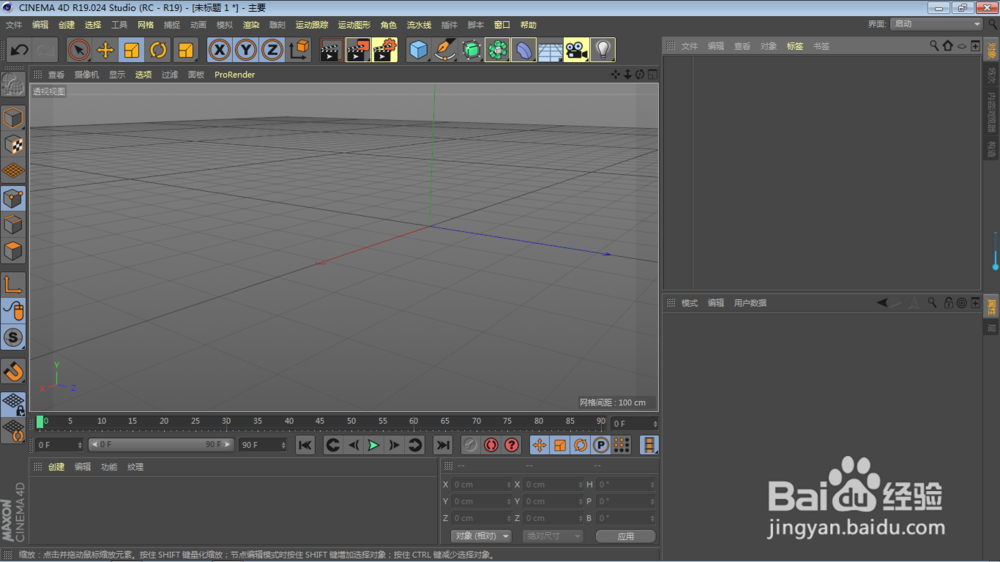Open the 渲染 menu
This screenshot has height=562, width=1000.
251,25
